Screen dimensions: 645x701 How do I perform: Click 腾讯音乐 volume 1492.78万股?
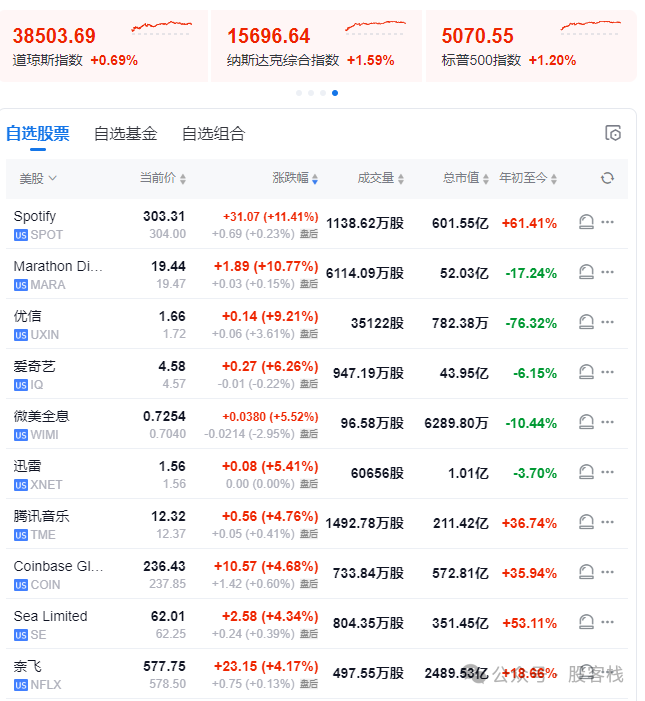364,523
